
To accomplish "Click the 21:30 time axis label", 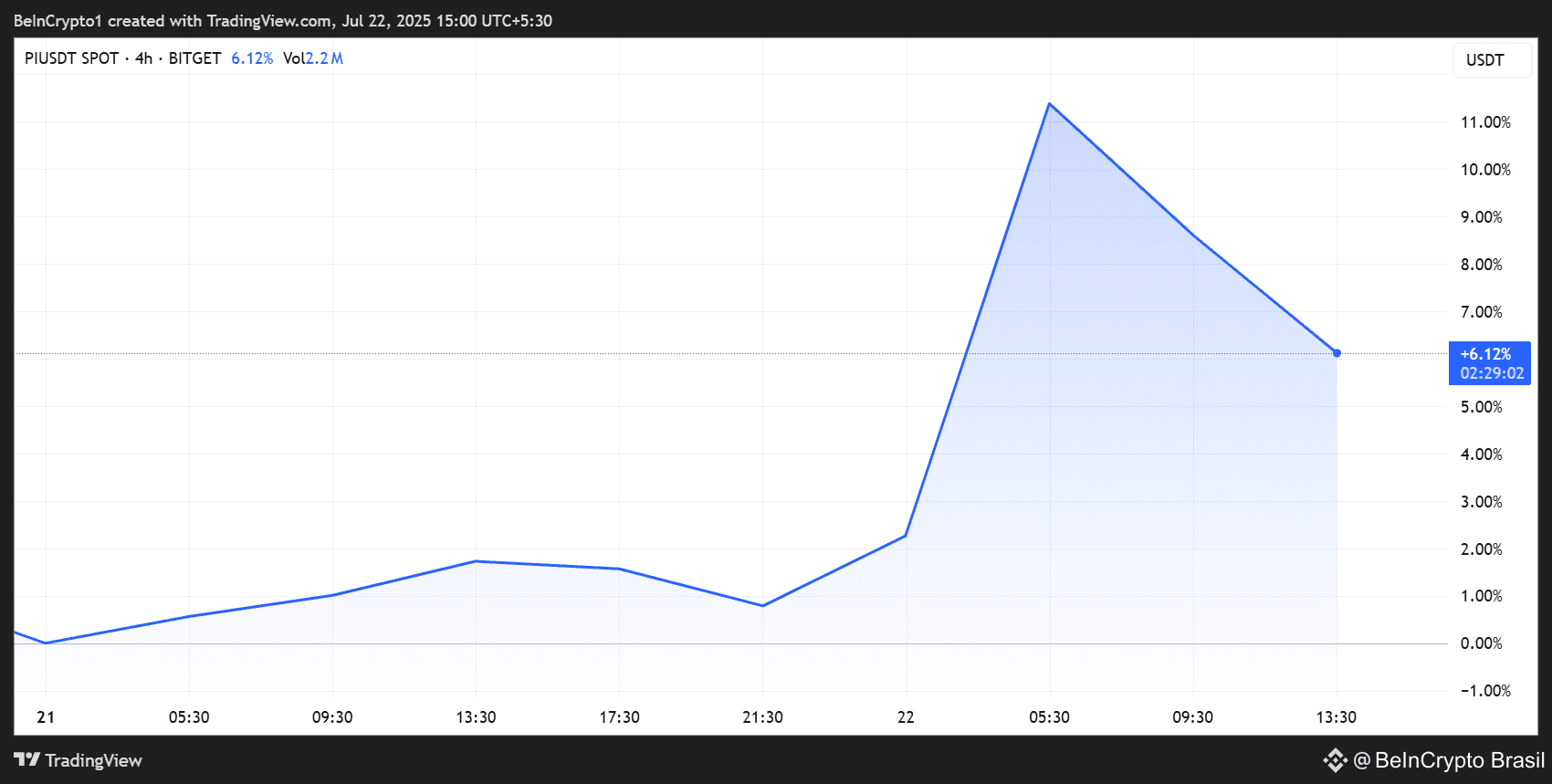I will click(x=762, y=717).
